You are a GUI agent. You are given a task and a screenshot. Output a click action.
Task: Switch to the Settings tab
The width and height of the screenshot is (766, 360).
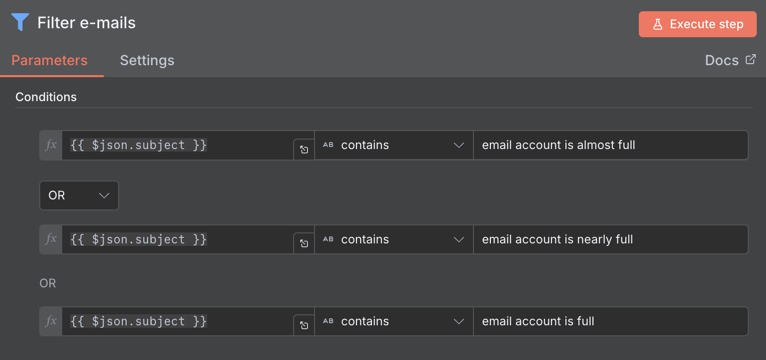[x=147, y=61]
